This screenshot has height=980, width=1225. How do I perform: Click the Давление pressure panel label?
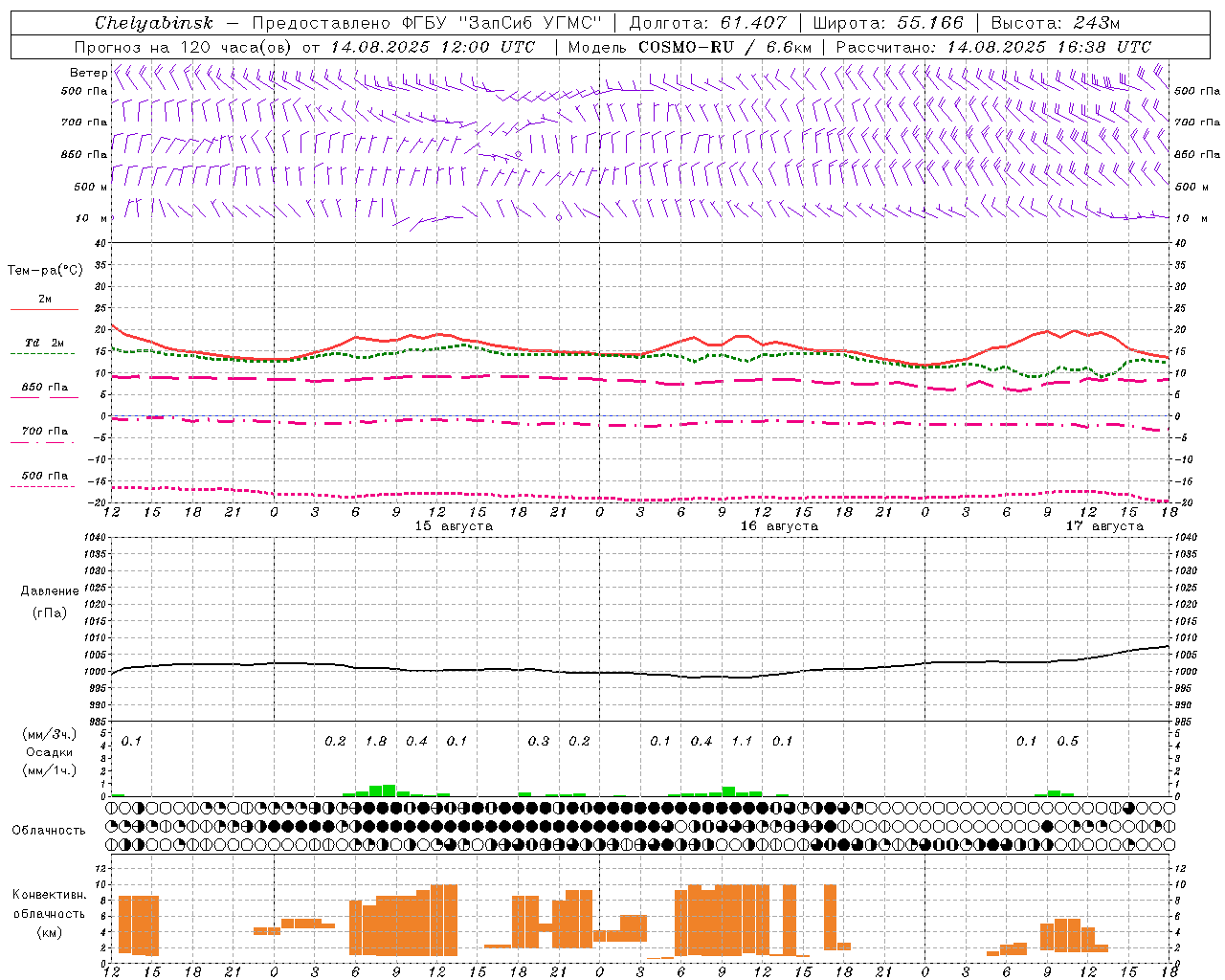pyautogui.click(x=50, y=591)
